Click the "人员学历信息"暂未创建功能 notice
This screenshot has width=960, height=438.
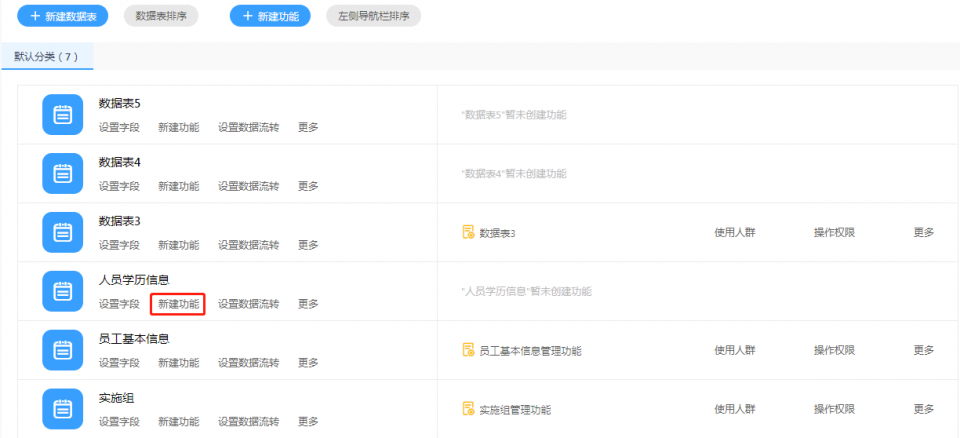[527, 291]
